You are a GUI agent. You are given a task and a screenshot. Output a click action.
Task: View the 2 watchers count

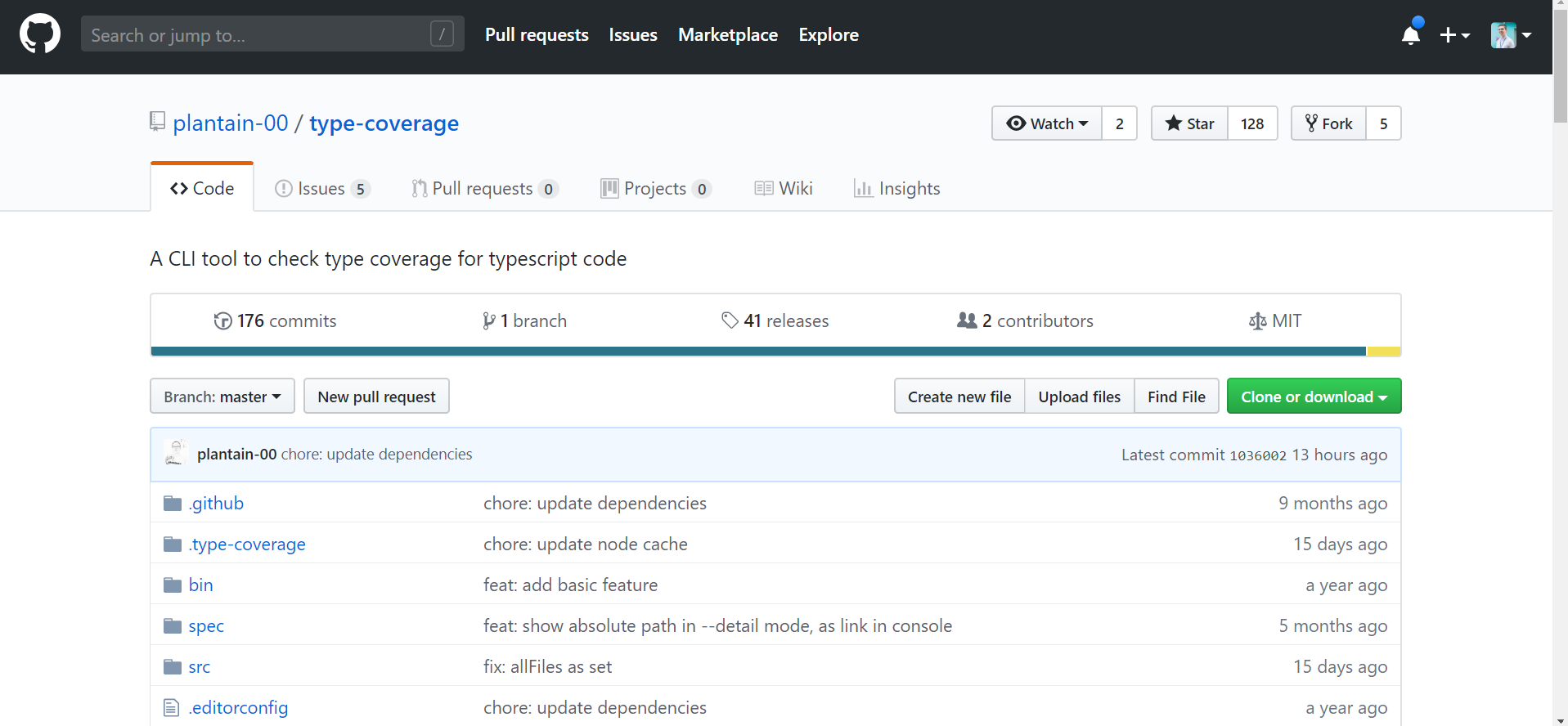point(1120,123)
